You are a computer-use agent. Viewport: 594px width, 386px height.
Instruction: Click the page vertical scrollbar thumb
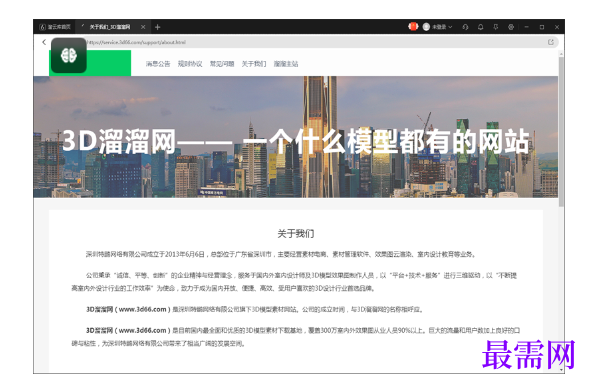(x=561, y=131)
